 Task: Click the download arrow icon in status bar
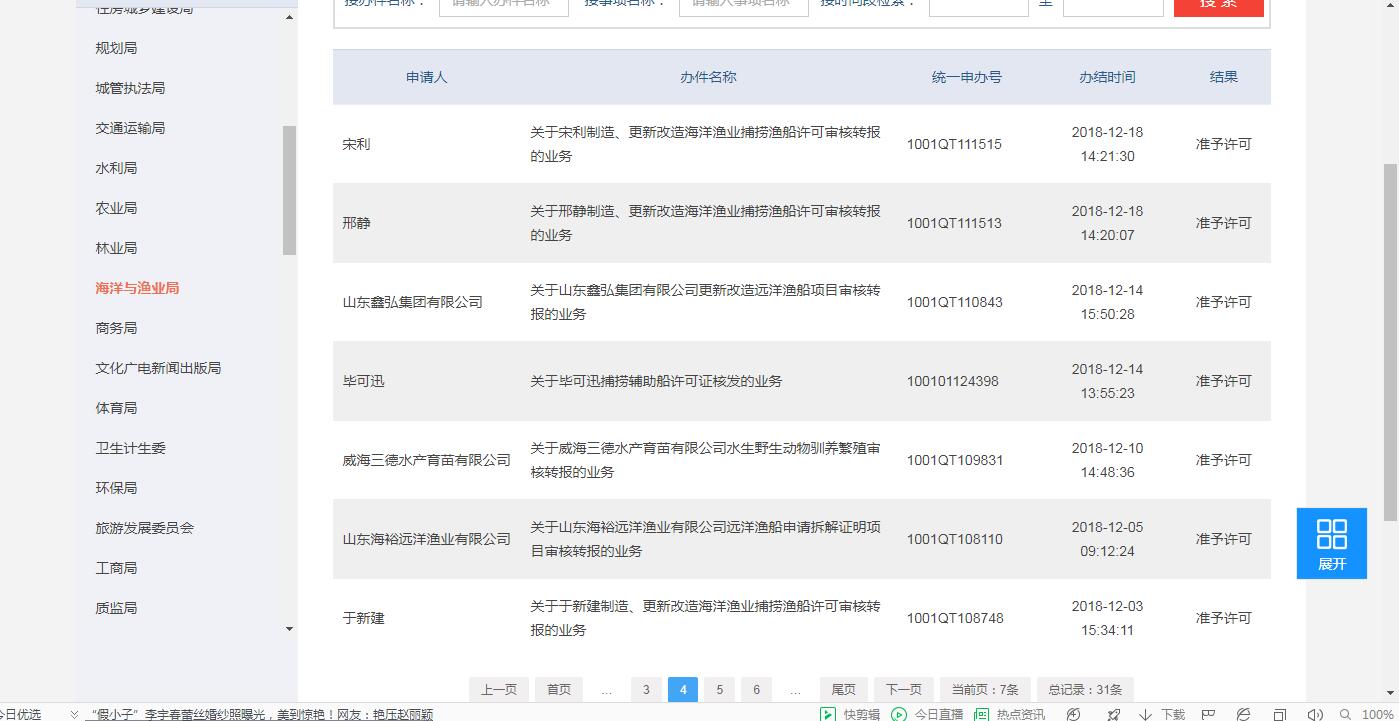[1145, 714]
